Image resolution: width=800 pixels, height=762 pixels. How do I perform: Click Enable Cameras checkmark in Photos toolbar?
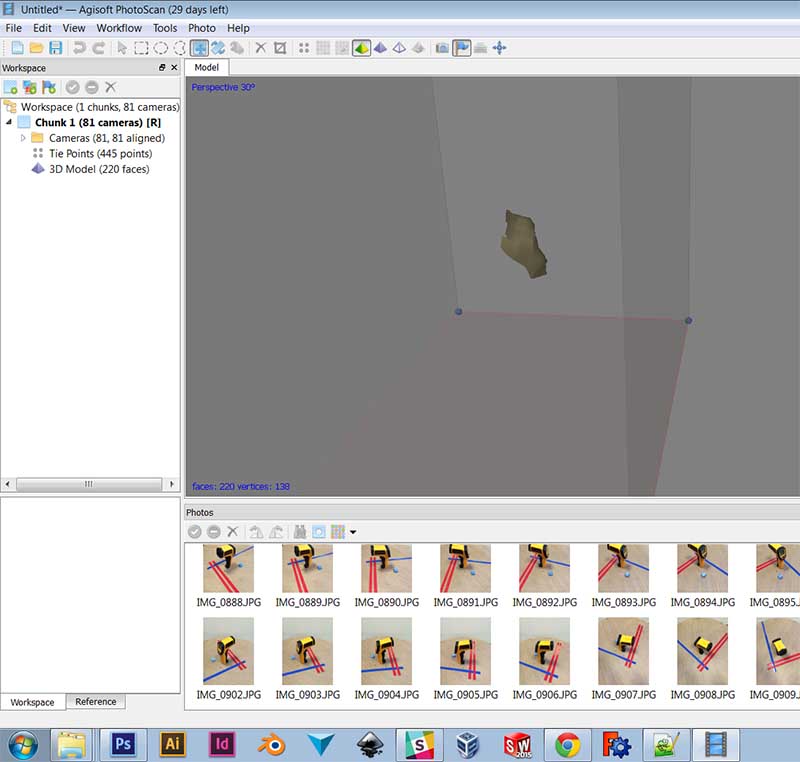(x=194, y=532)
